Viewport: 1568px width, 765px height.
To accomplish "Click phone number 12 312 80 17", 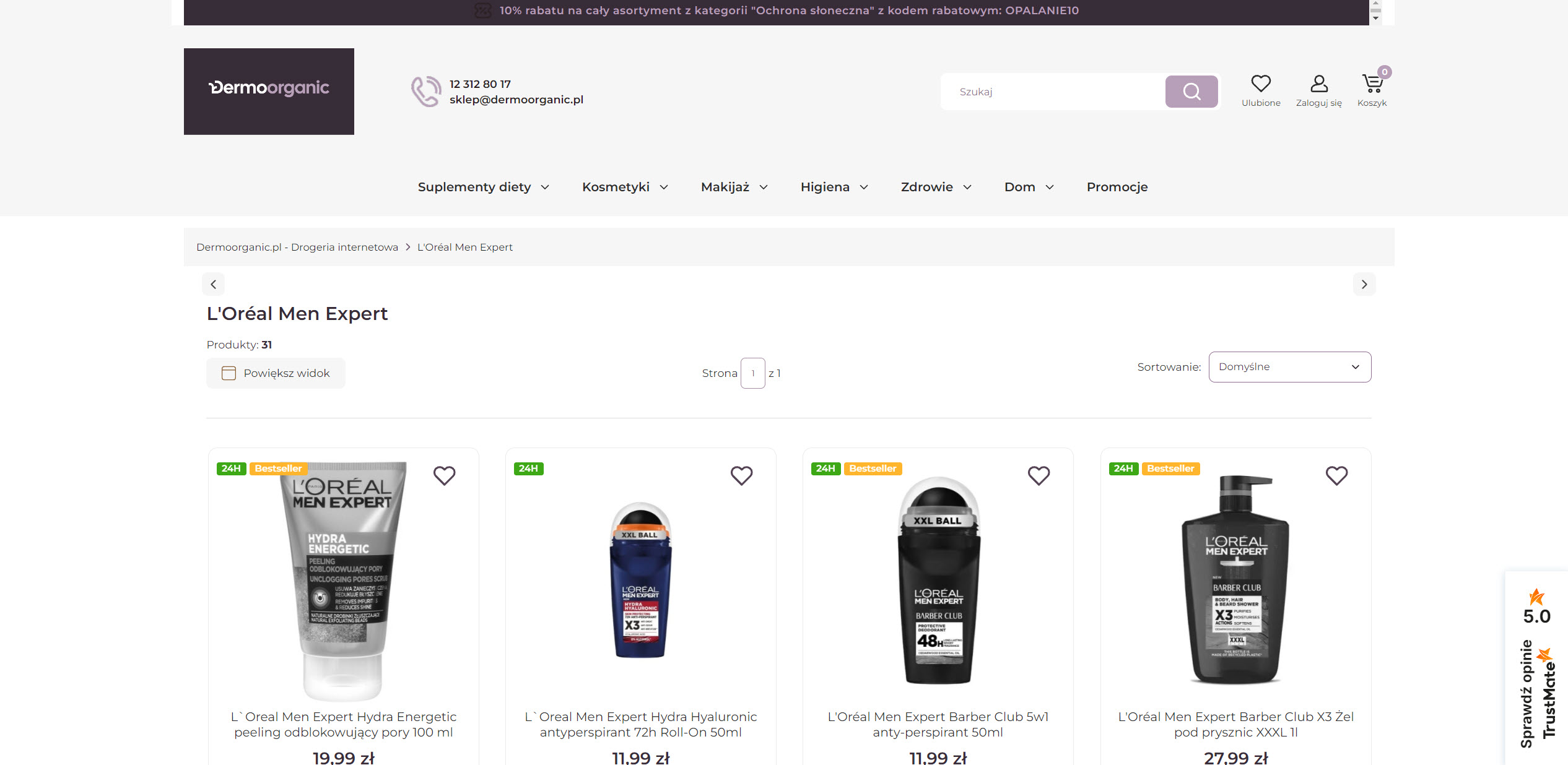I will tap(480, 84).
